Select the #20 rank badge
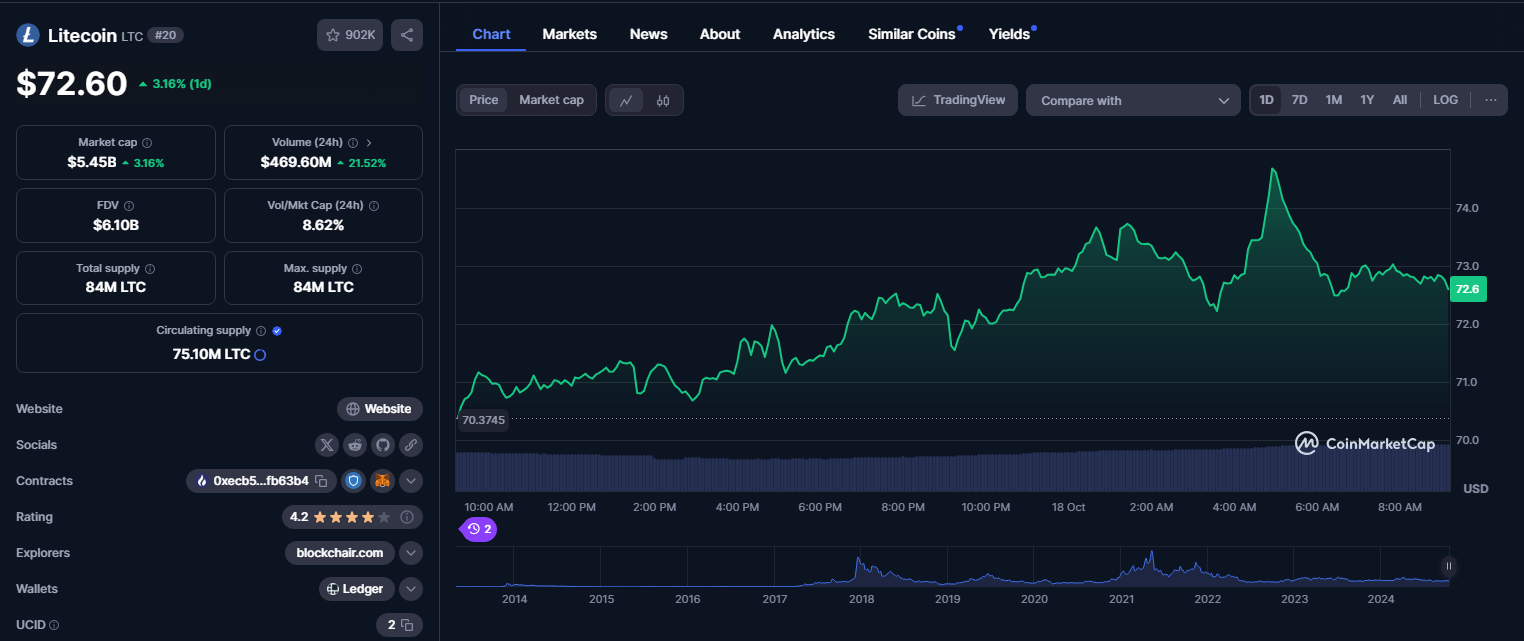The image size is (1524, 641). pyautogui.click(x=165, y=35)
